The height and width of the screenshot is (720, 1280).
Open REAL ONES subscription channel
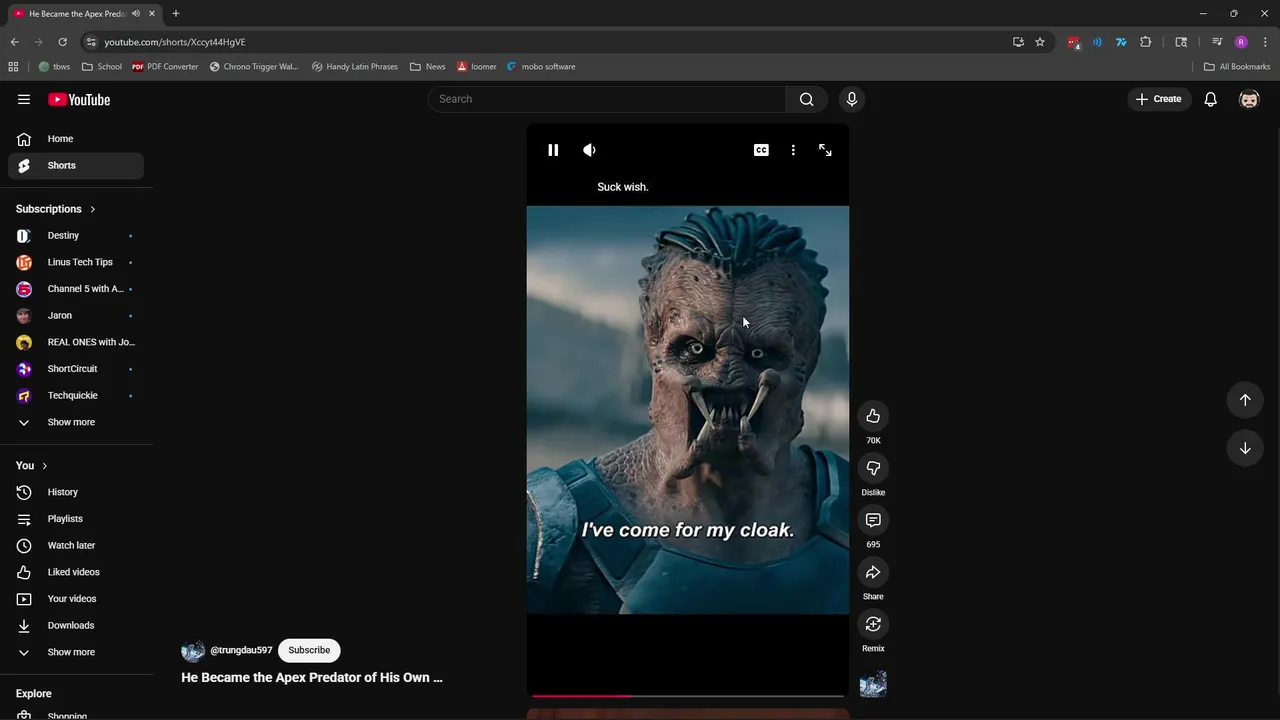76,342
